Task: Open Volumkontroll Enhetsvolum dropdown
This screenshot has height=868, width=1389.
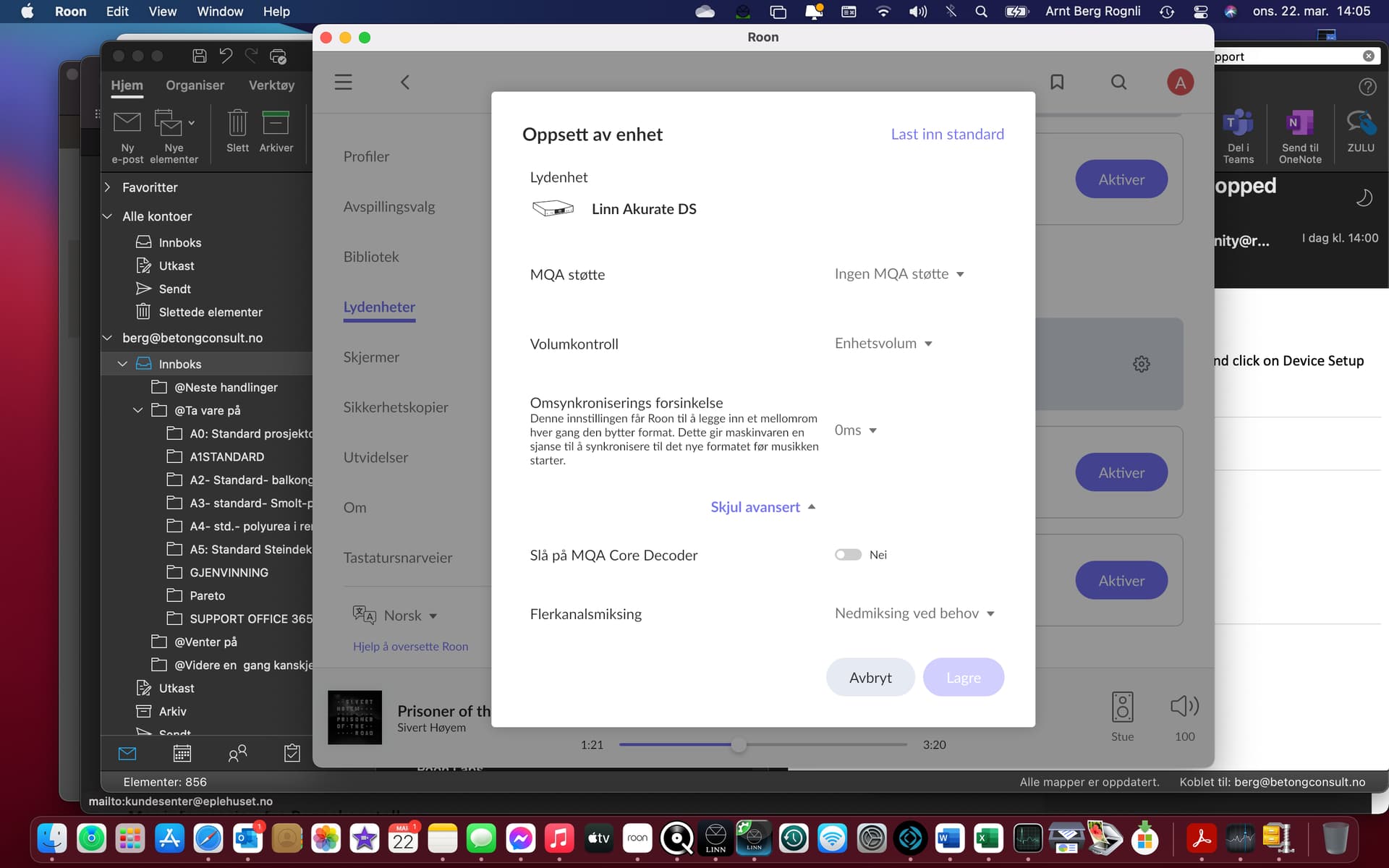Action: 883,344
